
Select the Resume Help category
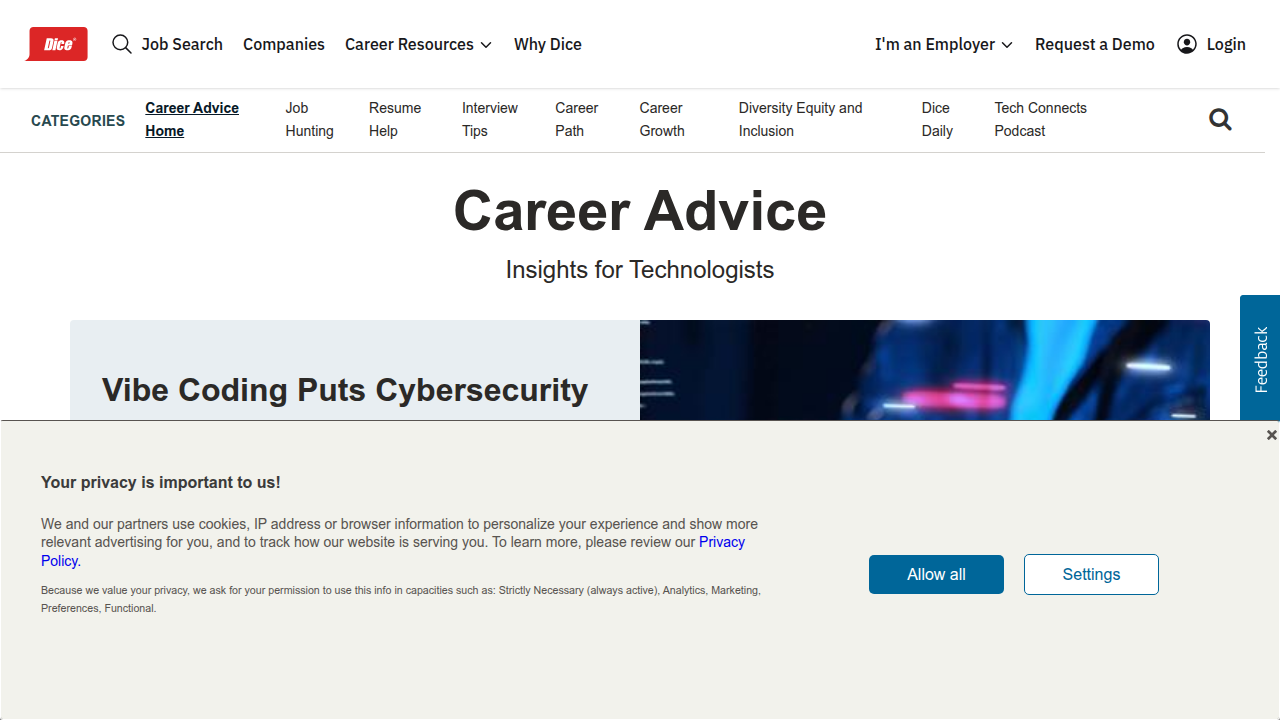395,119
